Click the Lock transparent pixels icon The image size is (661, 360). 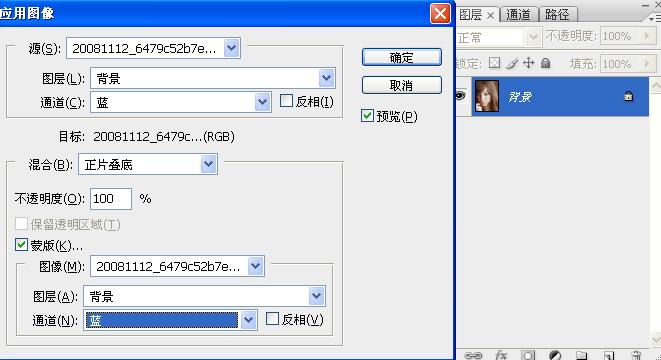coord(494,63)
